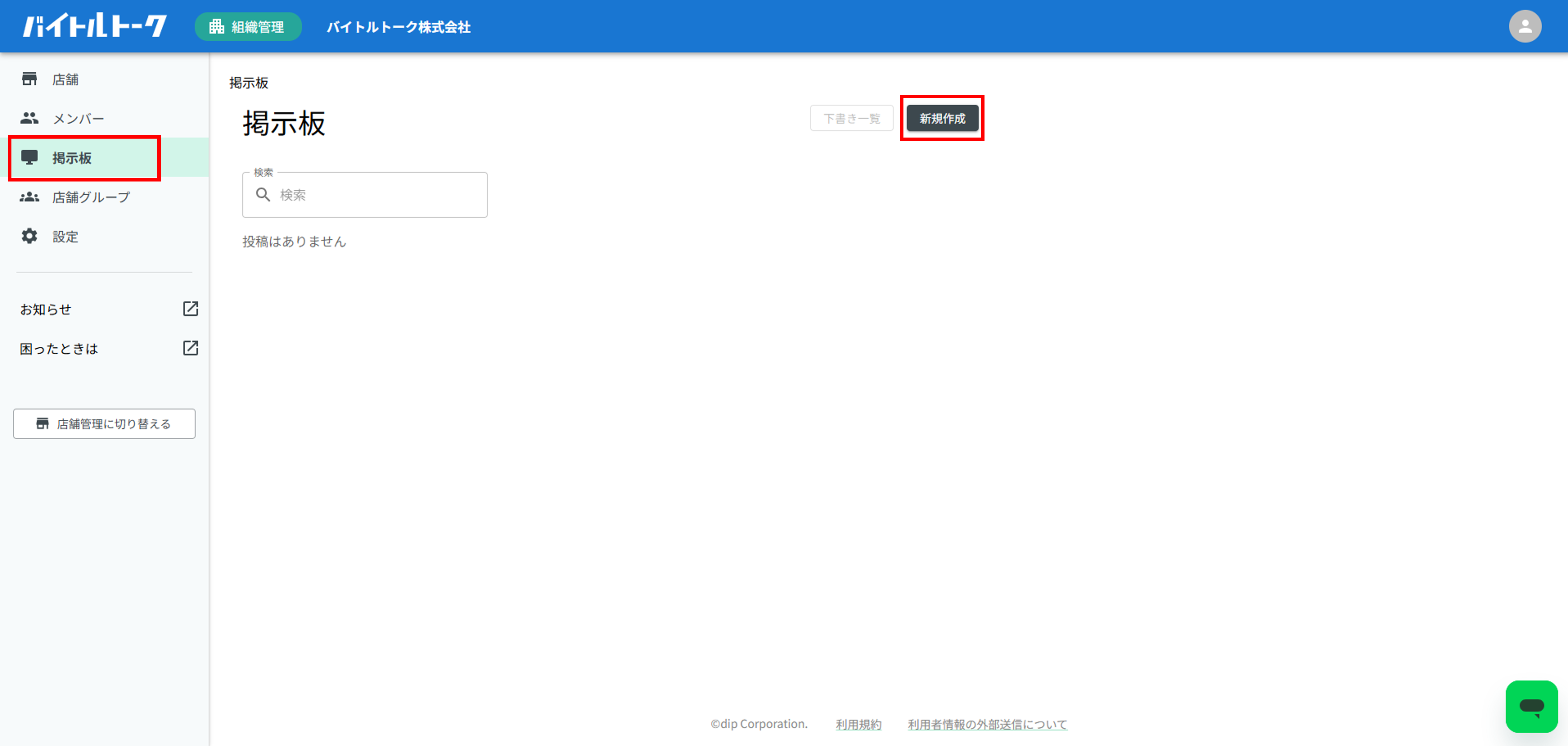Click the バイトルトーク logo

tap(95, 26)
